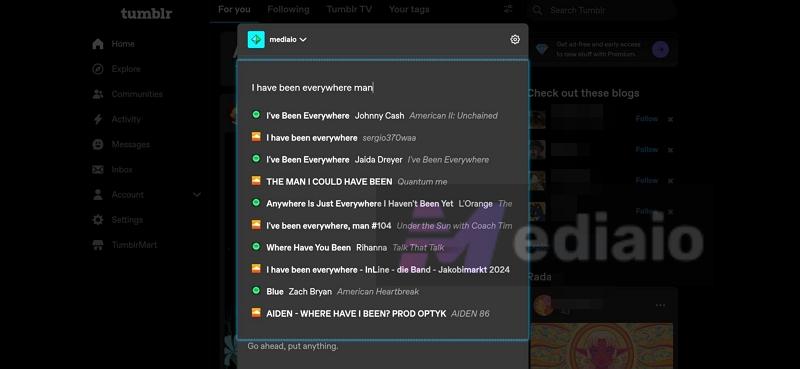Select I've been everywhere, man #104 result
800x369 pixels.
tap(383, 226)
